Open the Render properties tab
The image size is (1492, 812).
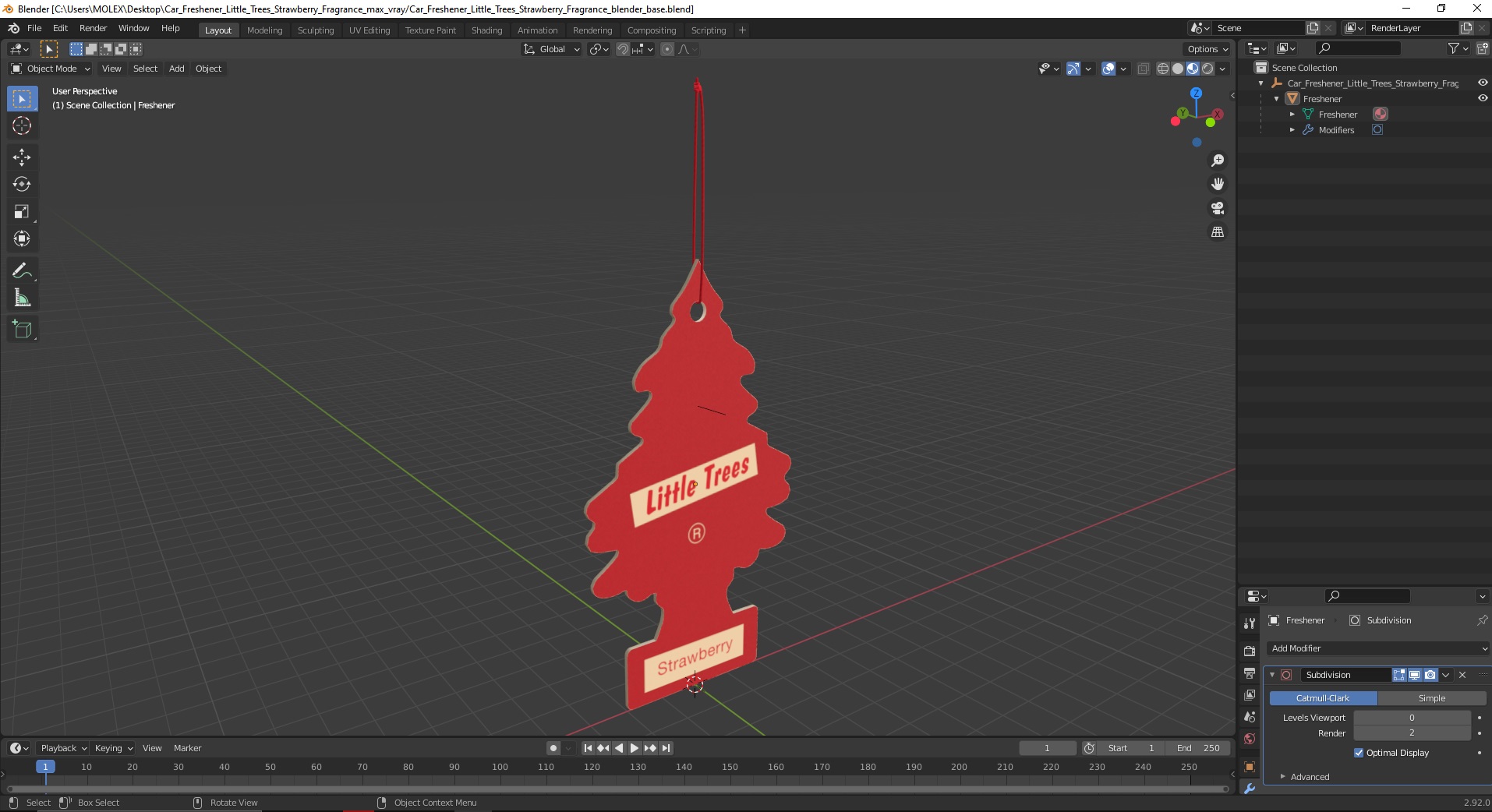click(1250, 651)
